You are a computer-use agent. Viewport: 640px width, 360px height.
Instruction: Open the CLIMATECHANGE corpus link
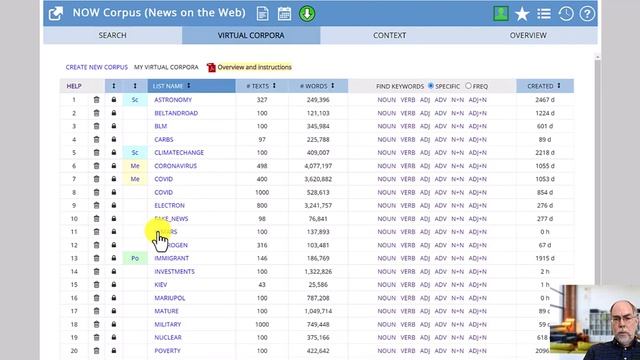pyautogui.click(x=179, y=153)
